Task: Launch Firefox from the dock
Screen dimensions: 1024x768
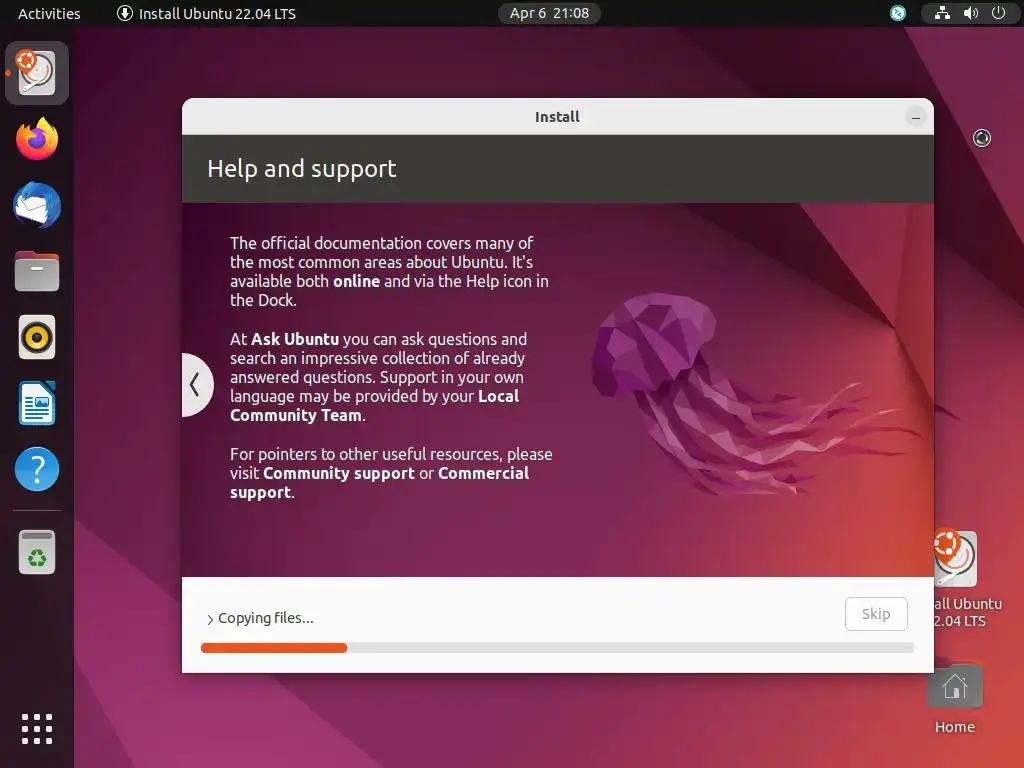Action: pos(37,138)
